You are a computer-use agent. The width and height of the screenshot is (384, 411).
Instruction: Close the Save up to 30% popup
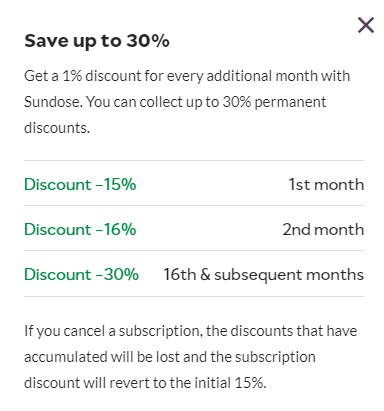pos(366,25)
